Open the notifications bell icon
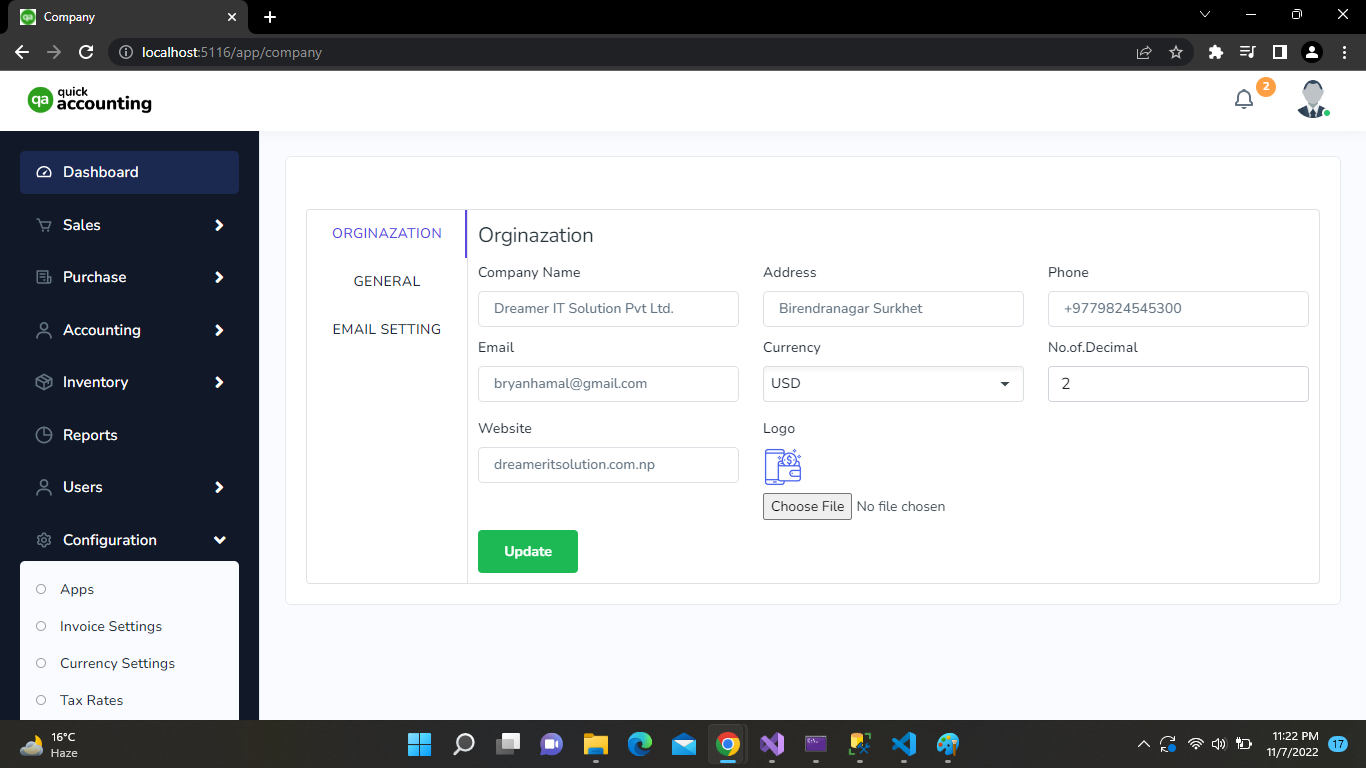 pos(1243,100)
